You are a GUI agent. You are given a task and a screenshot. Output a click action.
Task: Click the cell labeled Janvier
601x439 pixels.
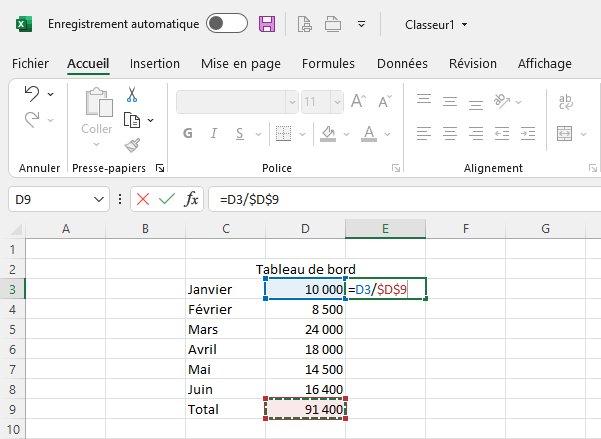(x=225, y=289)
